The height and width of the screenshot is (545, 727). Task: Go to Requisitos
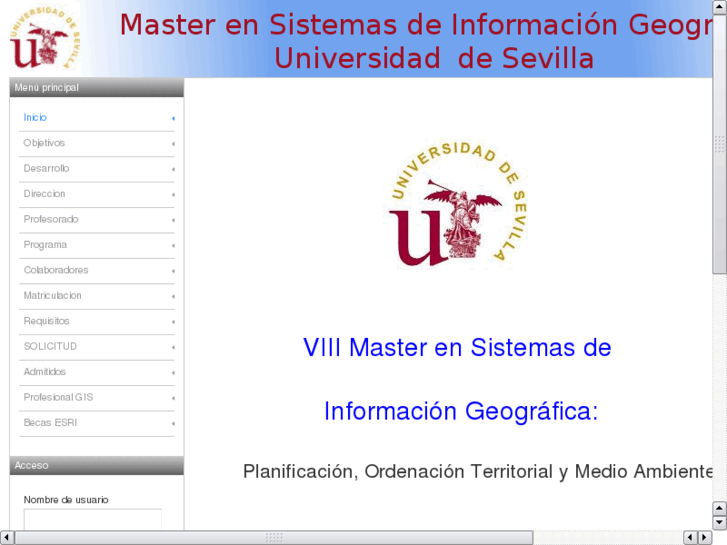coord(46,321)
